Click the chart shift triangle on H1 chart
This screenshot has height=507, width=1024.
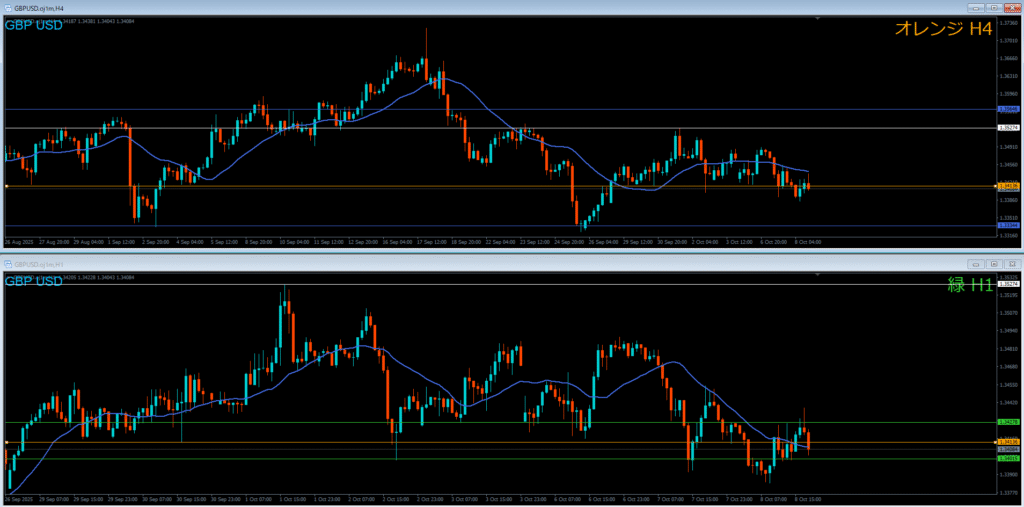pyautogui.click(x=818, y=274)
